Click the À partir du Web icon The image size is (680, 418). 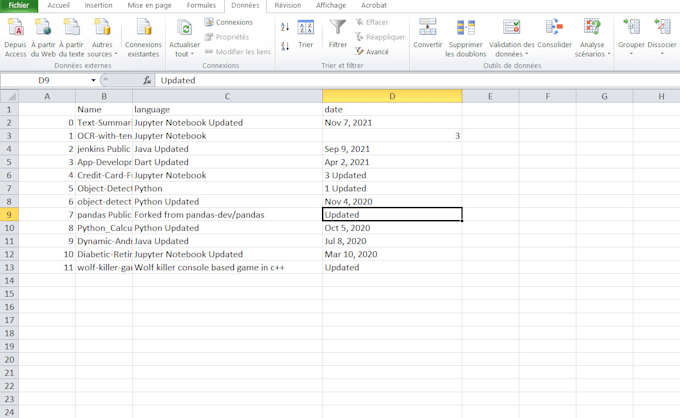pyautogui.click(x=43, y=28)
